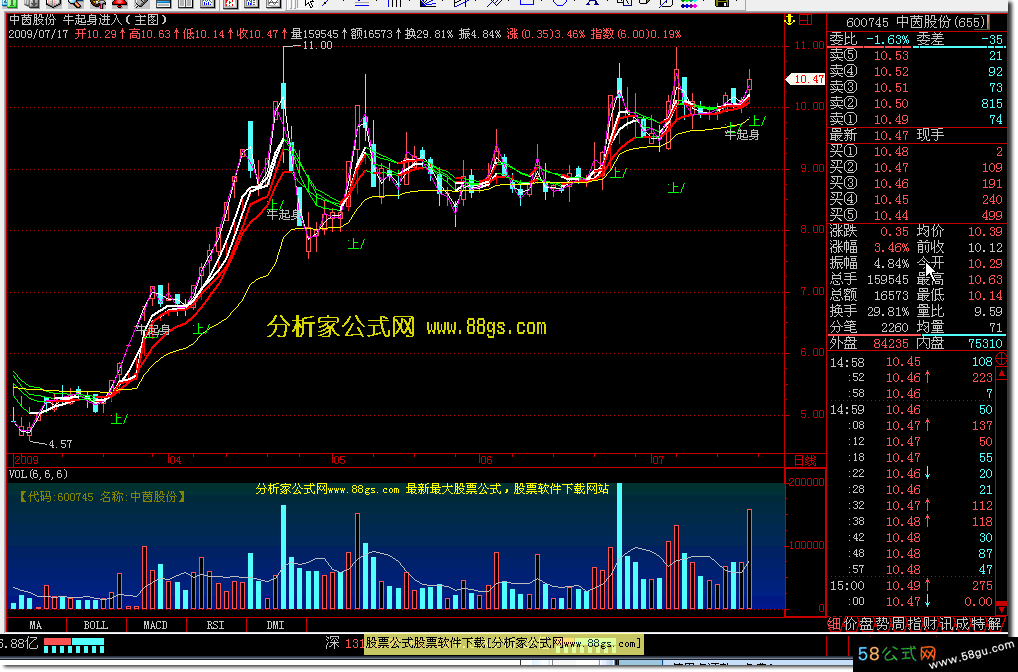Click the 11.00 high price label on chart
Image resolution: width=1018 pixels, height=672 pixels.
click(x=317, y=45)
